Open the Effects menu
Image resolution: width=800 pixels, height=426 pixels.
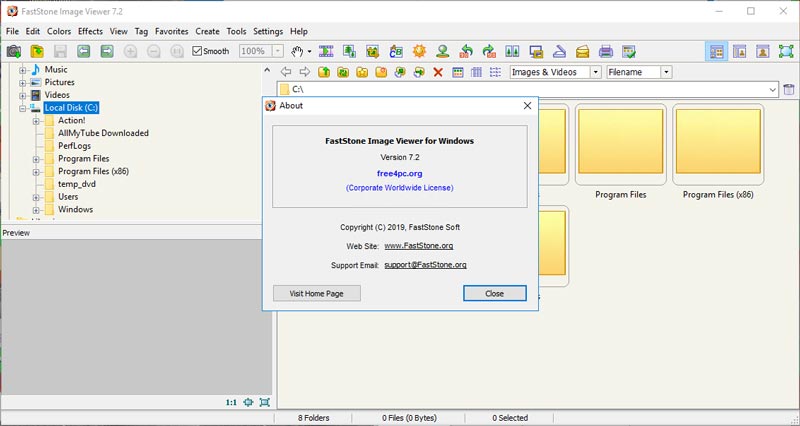pyautogui.click(x=90, y=31)
